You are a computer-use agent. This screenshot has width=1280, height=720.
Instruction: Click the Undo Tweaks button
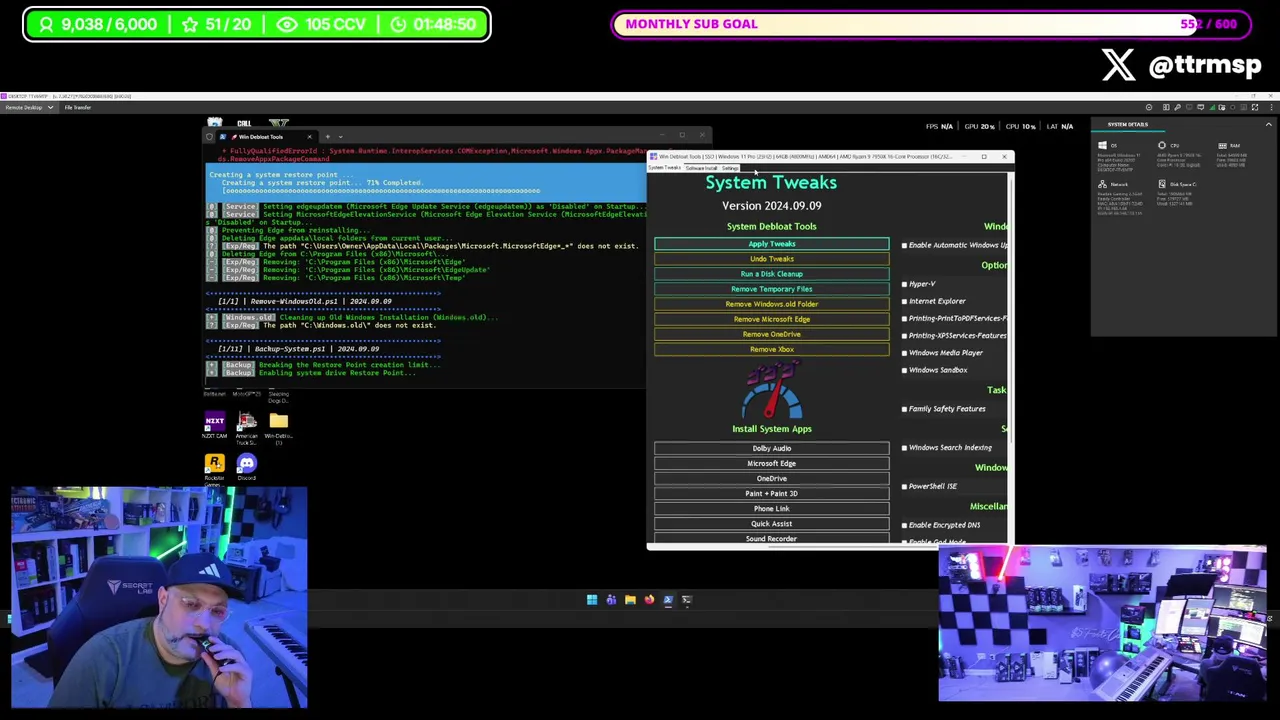771,259
